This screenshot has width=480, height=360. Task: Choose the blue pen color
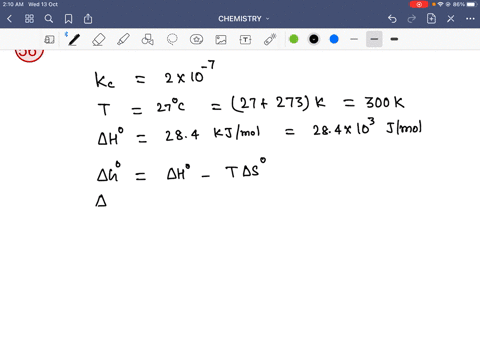click(334, 39)
